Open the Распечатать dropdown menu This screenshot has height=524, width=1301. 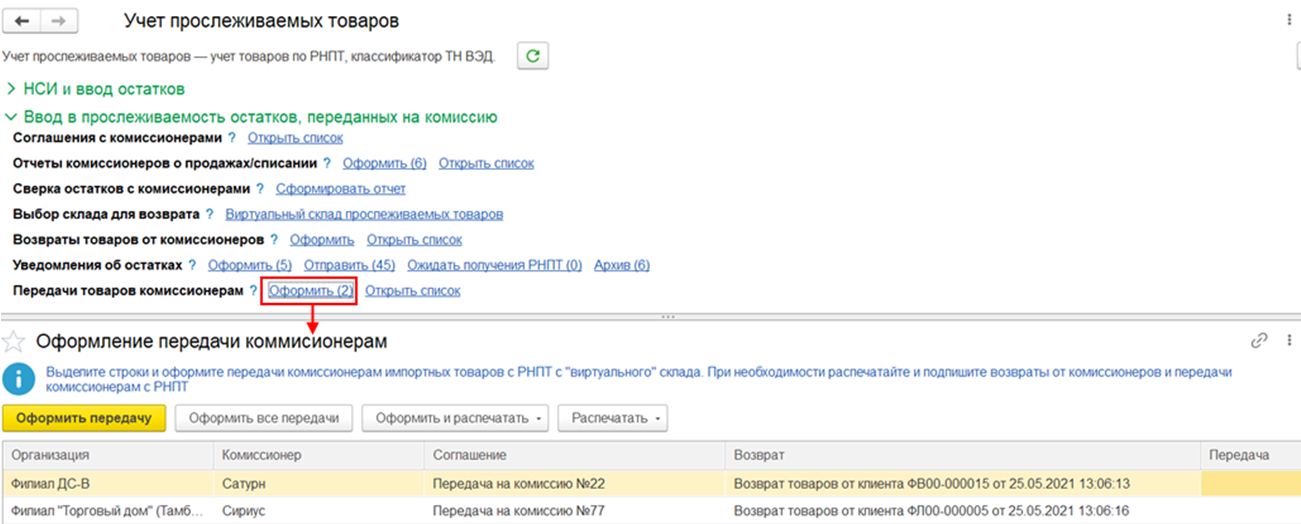coord(612,418)
